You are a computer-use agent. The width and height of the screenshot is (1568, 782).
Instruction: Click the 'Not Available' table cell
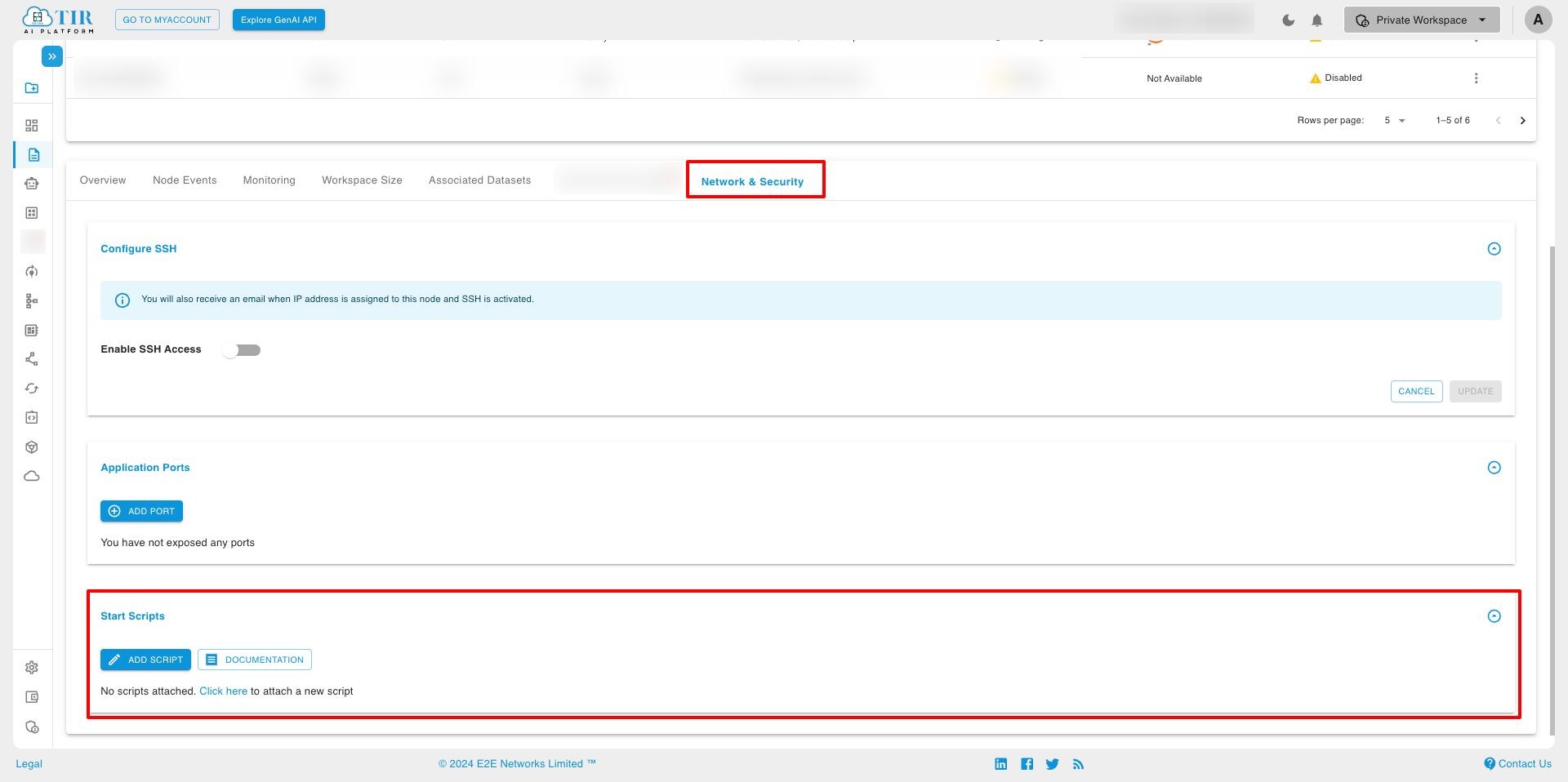tap(1174, 78)
